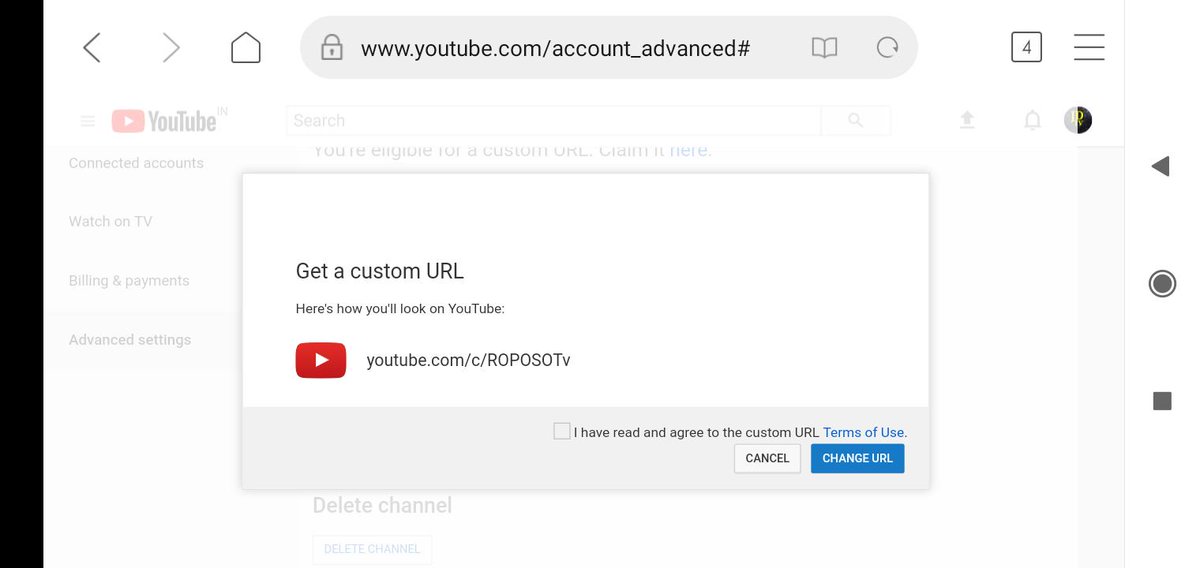Open the YouTube guide menu icon

pyautogui.click(x=88, y=121)
